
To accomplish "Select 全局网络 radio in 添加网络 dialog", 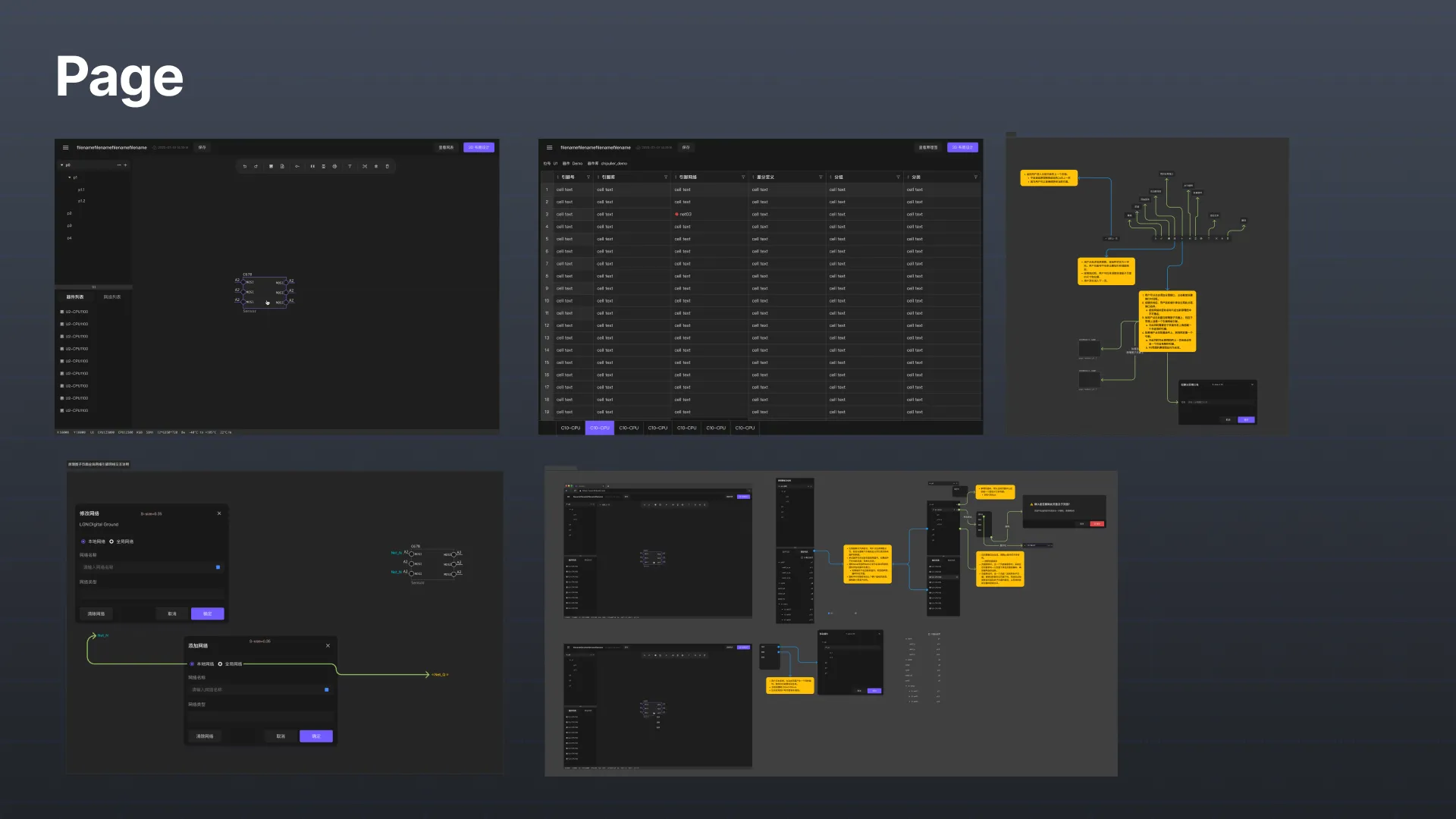I will pos(221,664).
